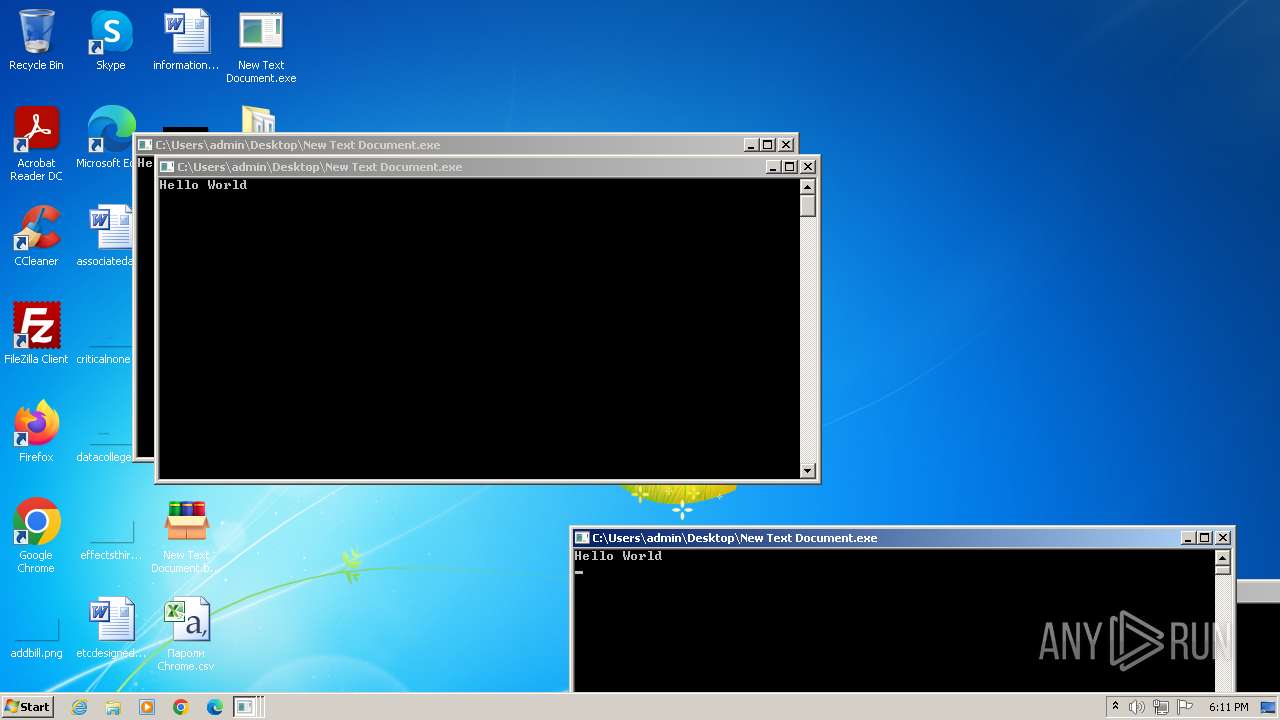The width and height of the screenshot is (1280, 720).
Task: Open system menu icon of bottom console
Action: [x=582, y=538]
